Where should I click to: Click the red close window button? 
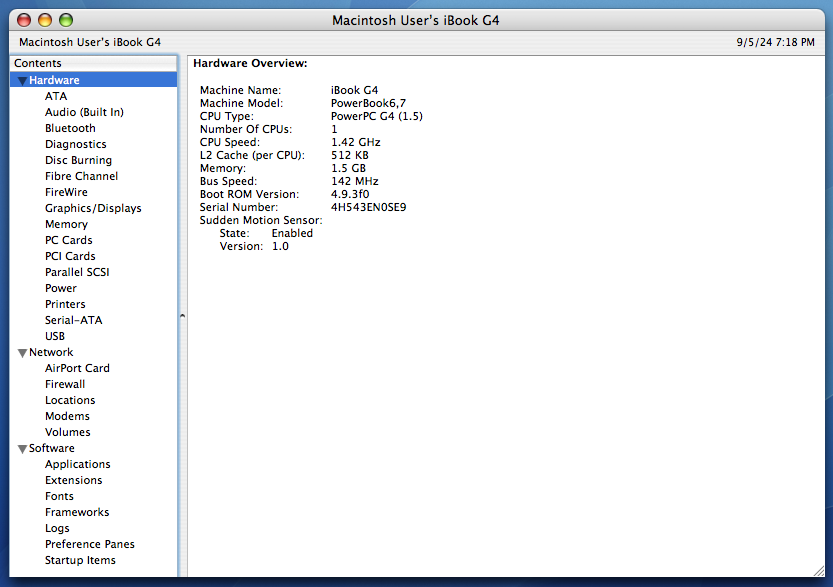[24, 20]
